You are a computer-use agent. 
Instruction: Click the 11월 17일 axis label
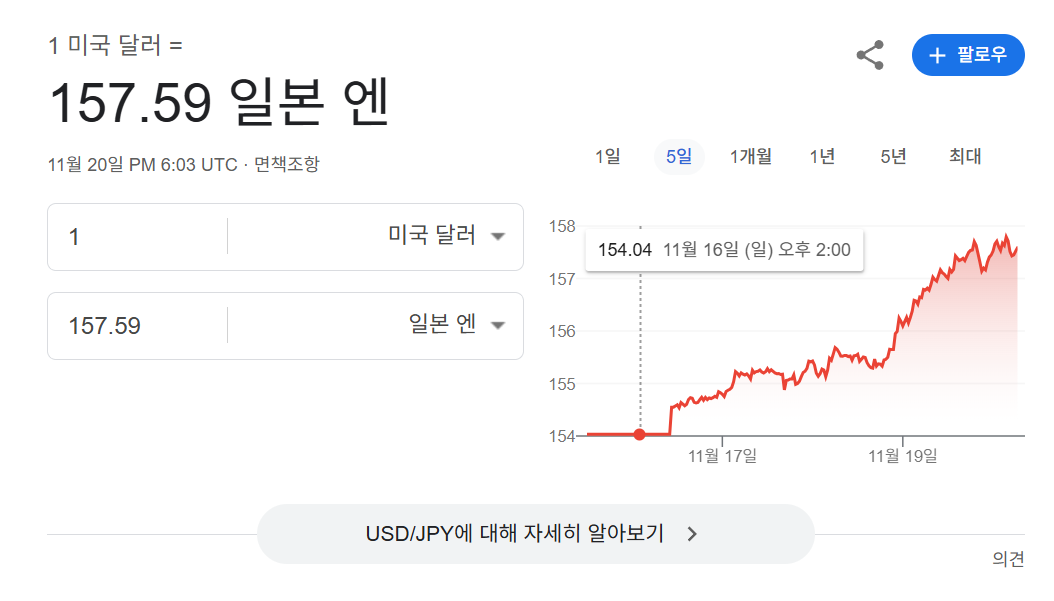pyautogui.click(x=722, y=456)
